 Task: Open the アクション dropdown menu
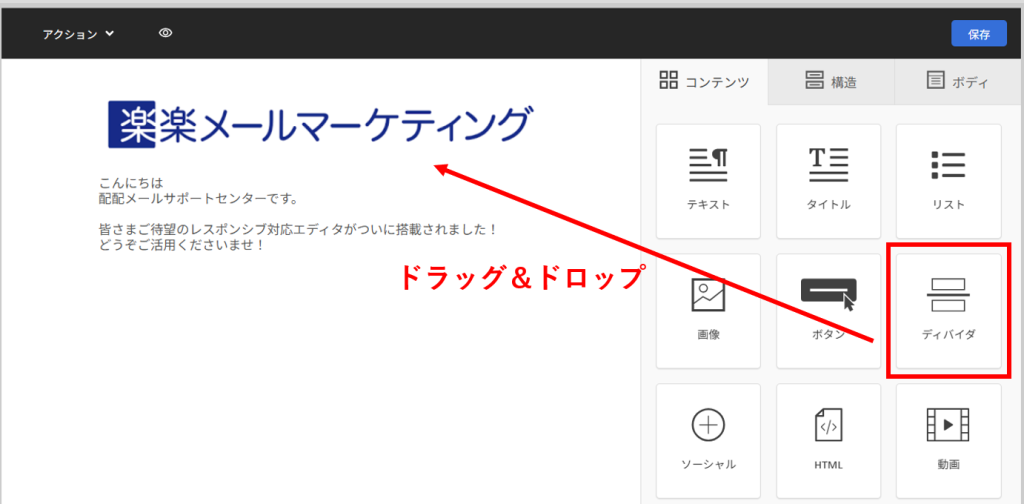[x=78, y=34]
